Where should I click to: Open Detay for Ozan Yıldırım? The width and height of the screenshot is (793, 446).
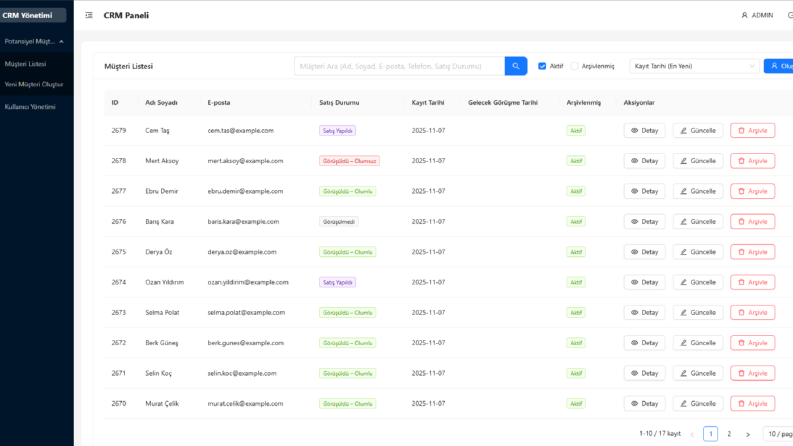click(644, 282)
